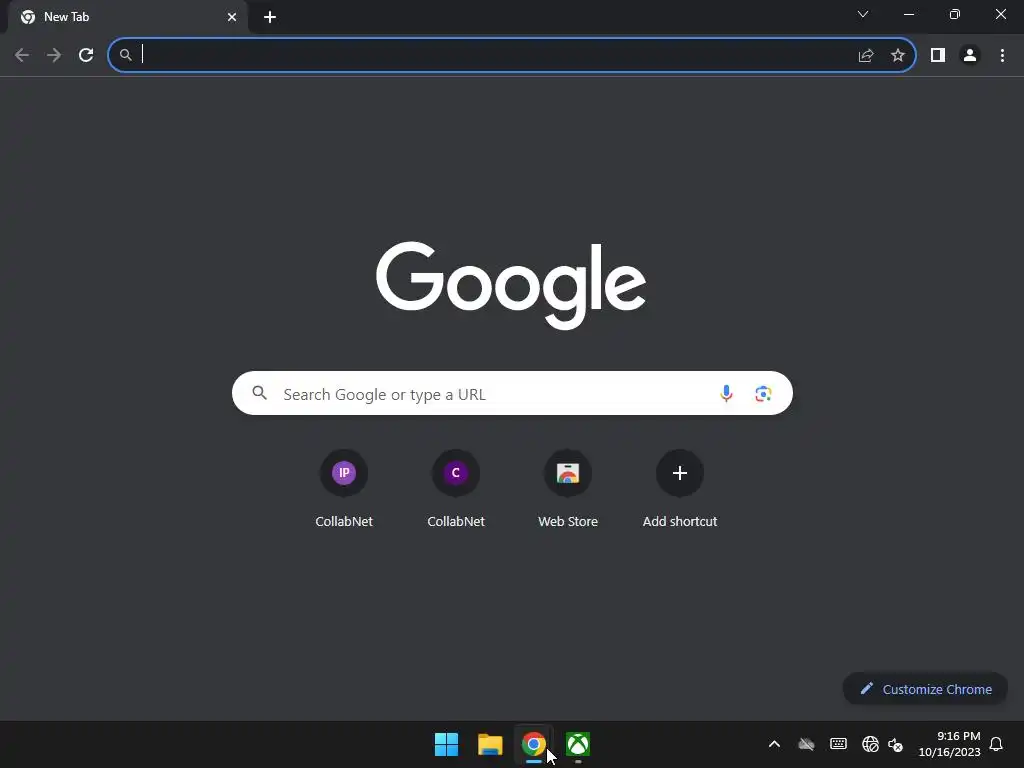Image resolution: width=1024 pixels, height=768 pixels.
Task: Open the CollabNet shortcut with C icon
Action: pyautogui.click(x=456, y=473)
